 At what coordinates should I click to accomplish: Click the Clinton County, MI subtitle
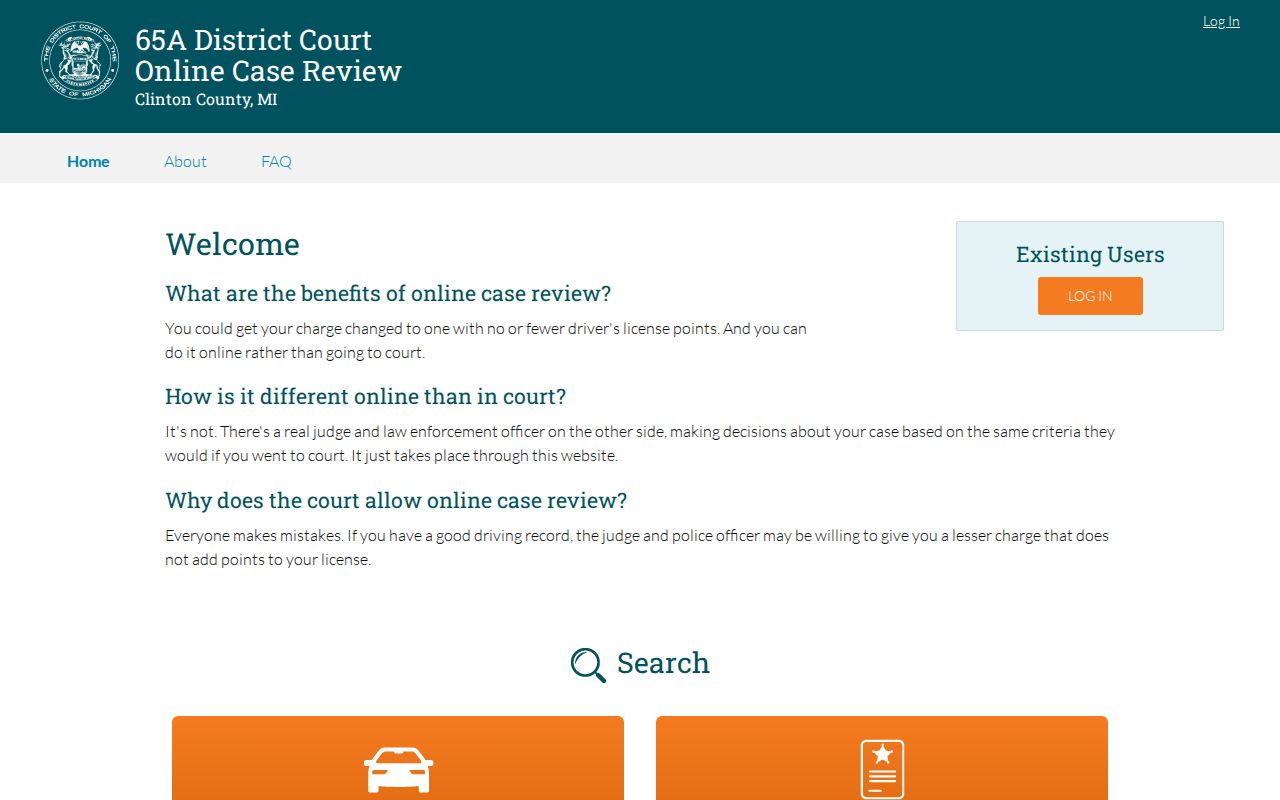206,100
